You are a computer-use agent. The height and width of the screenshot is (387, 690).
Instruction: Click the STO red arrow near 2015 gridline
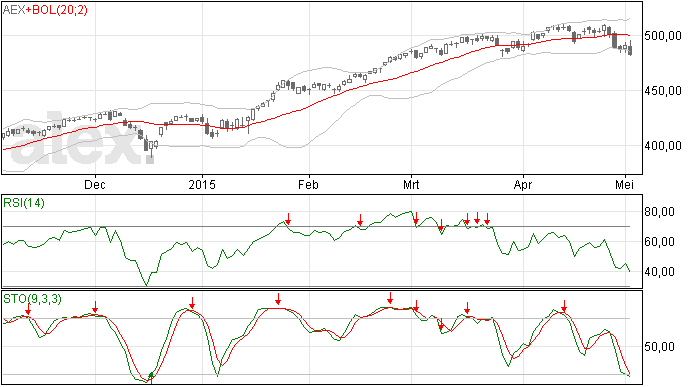(192, 303)
